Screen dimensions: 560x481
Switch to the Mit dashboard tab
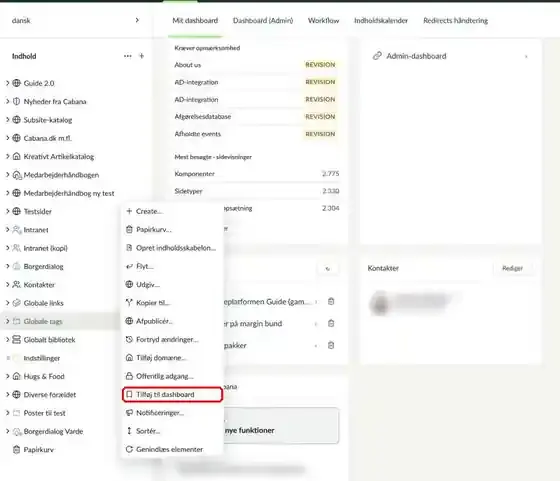pos(195,21)
